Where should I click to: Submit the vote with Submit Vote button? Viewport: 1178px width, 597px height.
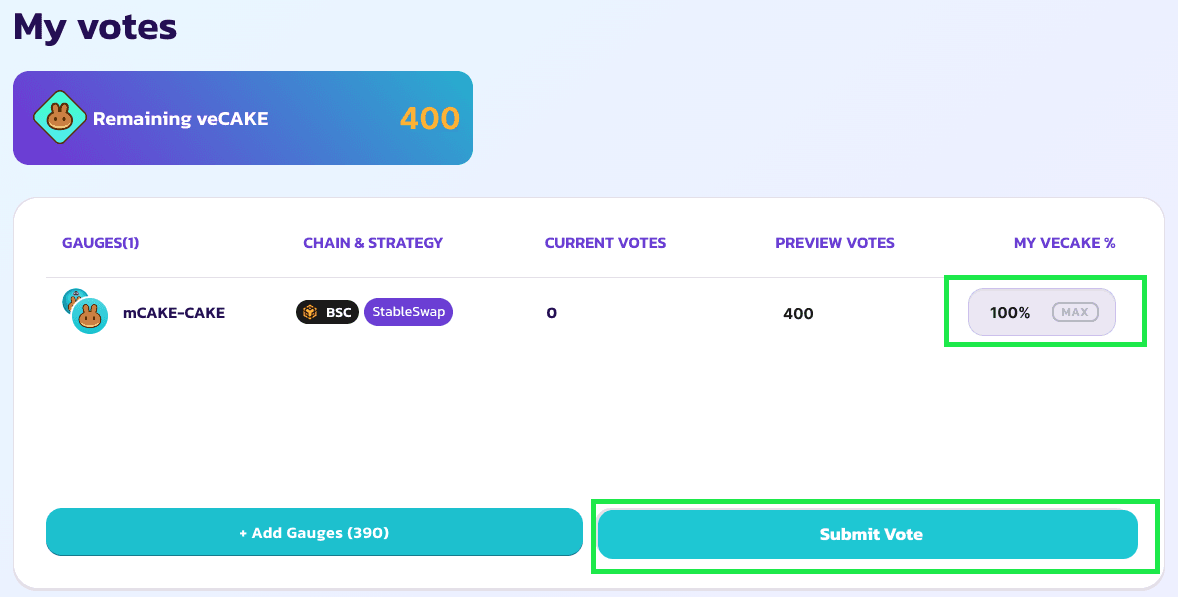[868, 534]
